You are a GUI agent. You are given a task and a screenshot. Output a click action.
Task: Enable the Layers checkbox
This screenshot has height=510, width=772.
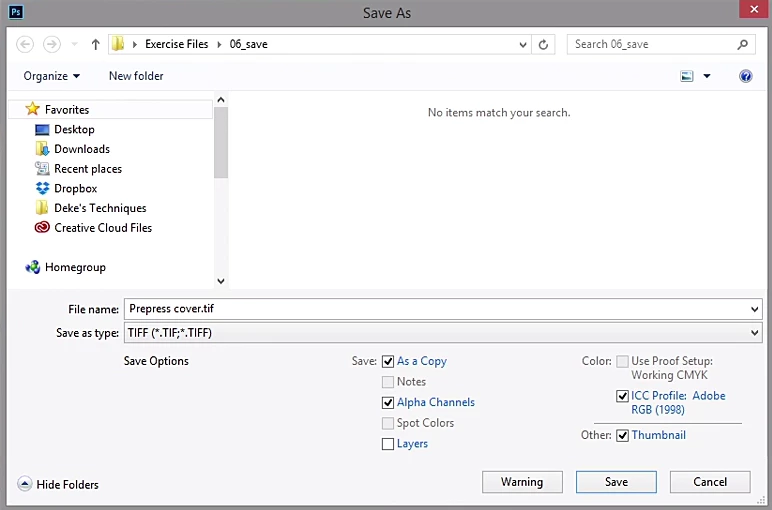388,444
